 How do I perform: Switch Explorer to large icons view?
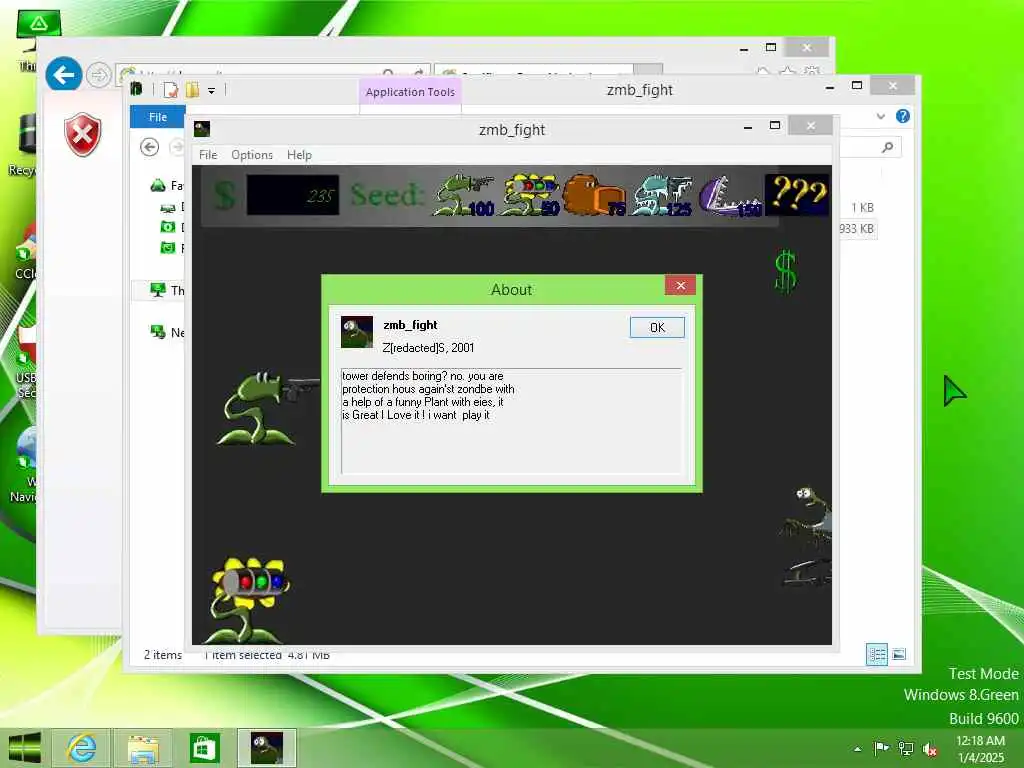coord(899,654)
